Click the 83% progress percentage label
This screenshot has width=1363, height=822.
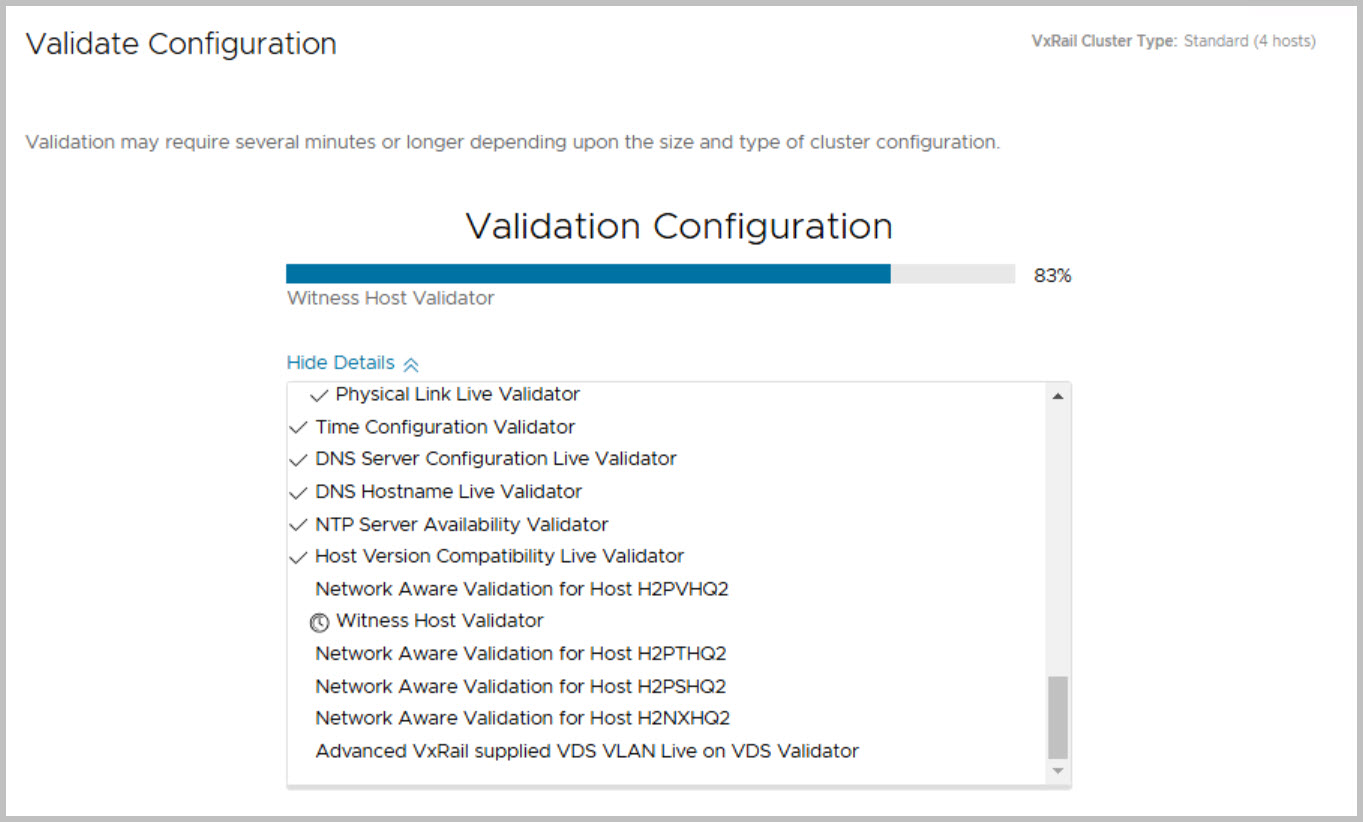1052,276
